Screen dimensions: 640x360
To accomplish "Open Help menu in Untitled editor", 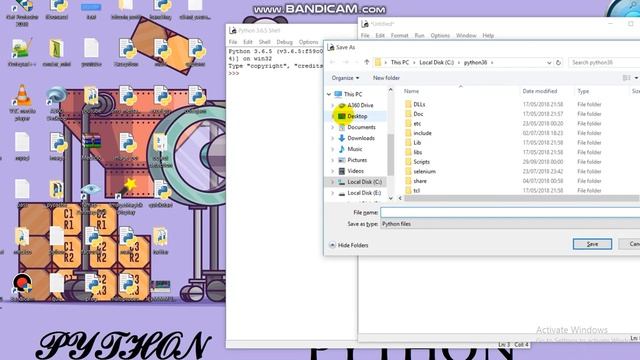I will (488, 36).
